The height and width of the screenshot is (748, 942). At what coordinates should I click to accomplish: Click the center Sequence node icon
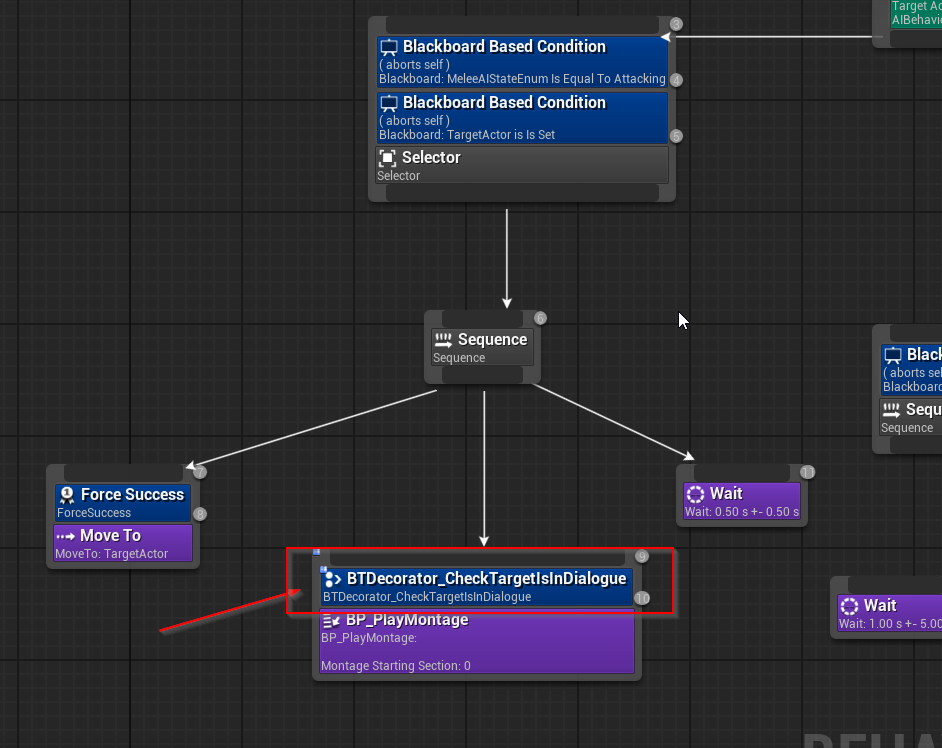point(443,340)
